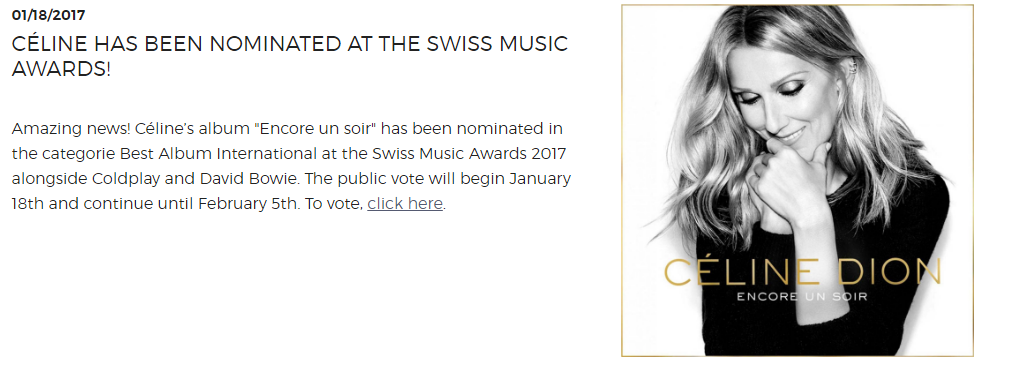Image resolution: width=1010 pixels, height=366 pixels.
Task: Click the word "CÉLINE" in the headline
Action: pos(49,44)
